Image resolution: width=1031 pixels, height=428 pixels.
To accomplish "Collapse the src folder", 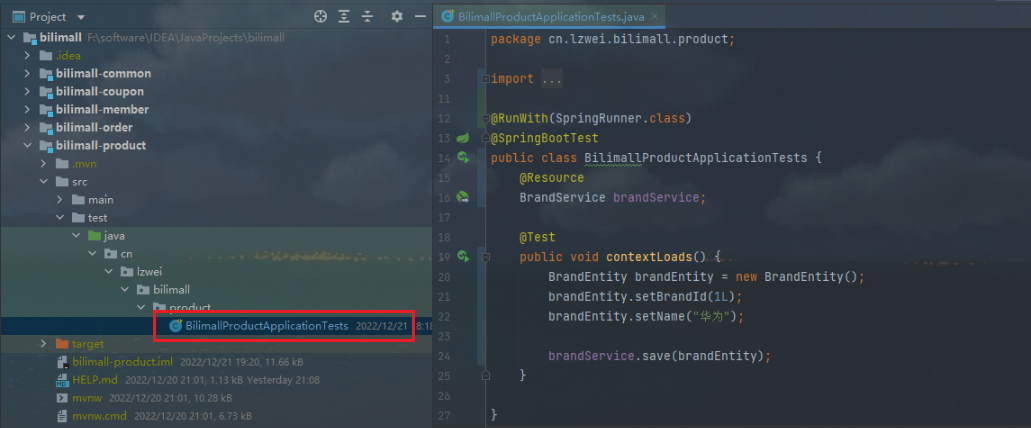I will [43, 181].
